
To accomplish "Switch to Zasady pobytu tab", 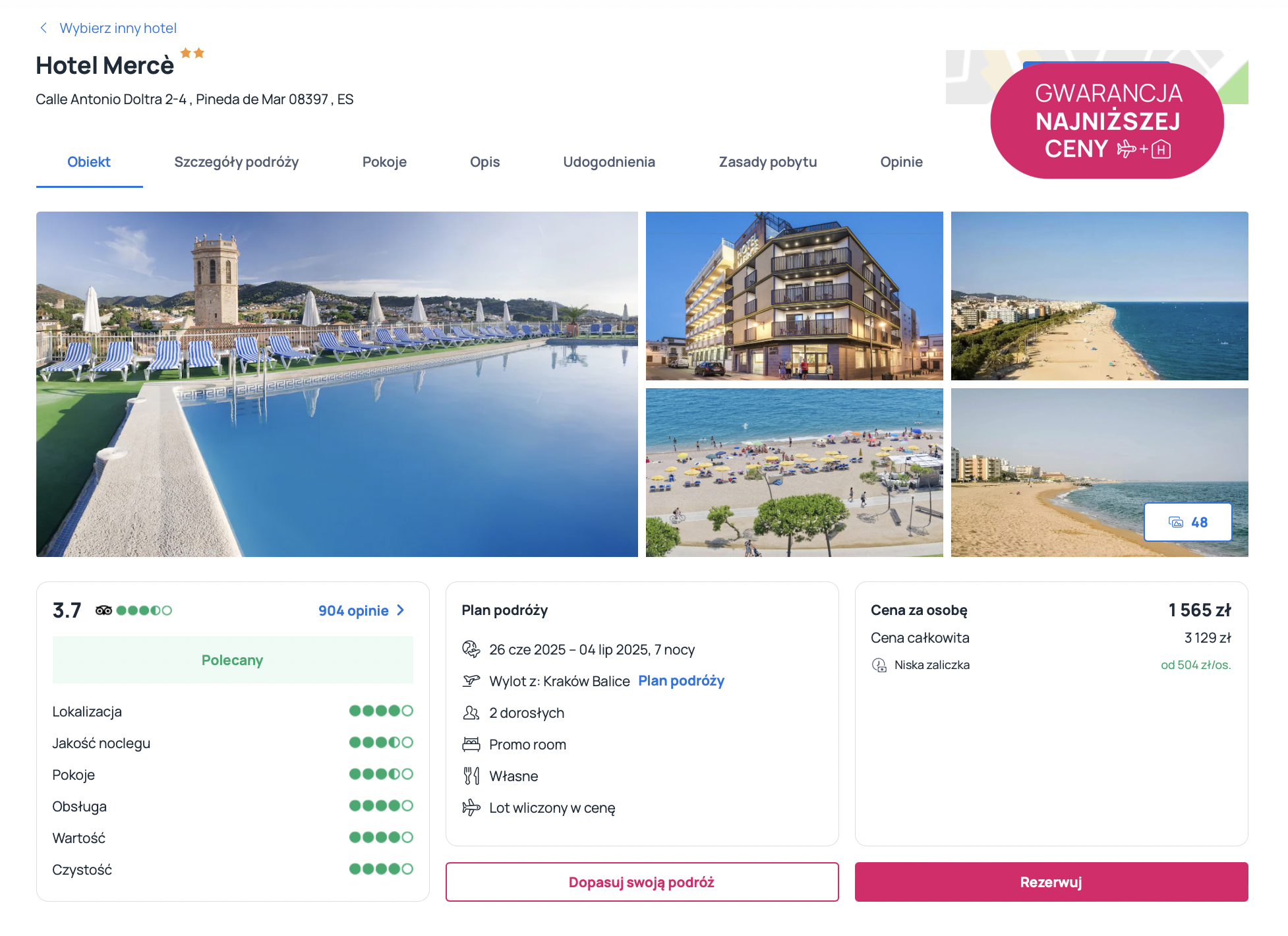I will (768, 162).
